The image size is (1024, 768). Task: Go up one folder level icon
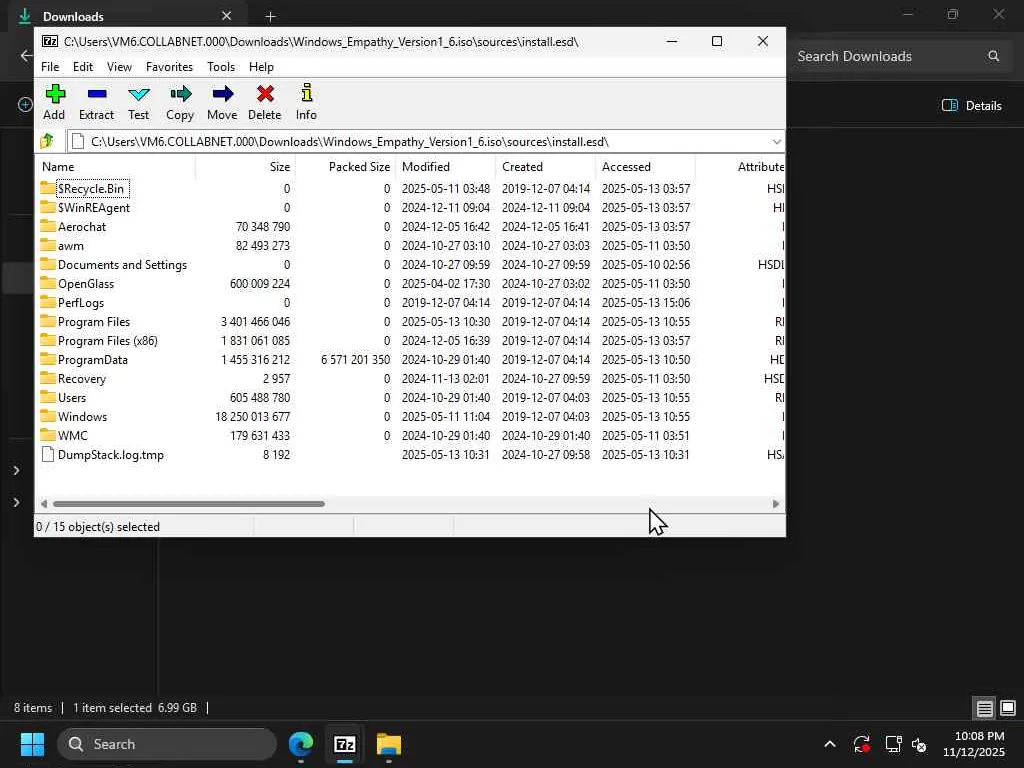[47, 141]
